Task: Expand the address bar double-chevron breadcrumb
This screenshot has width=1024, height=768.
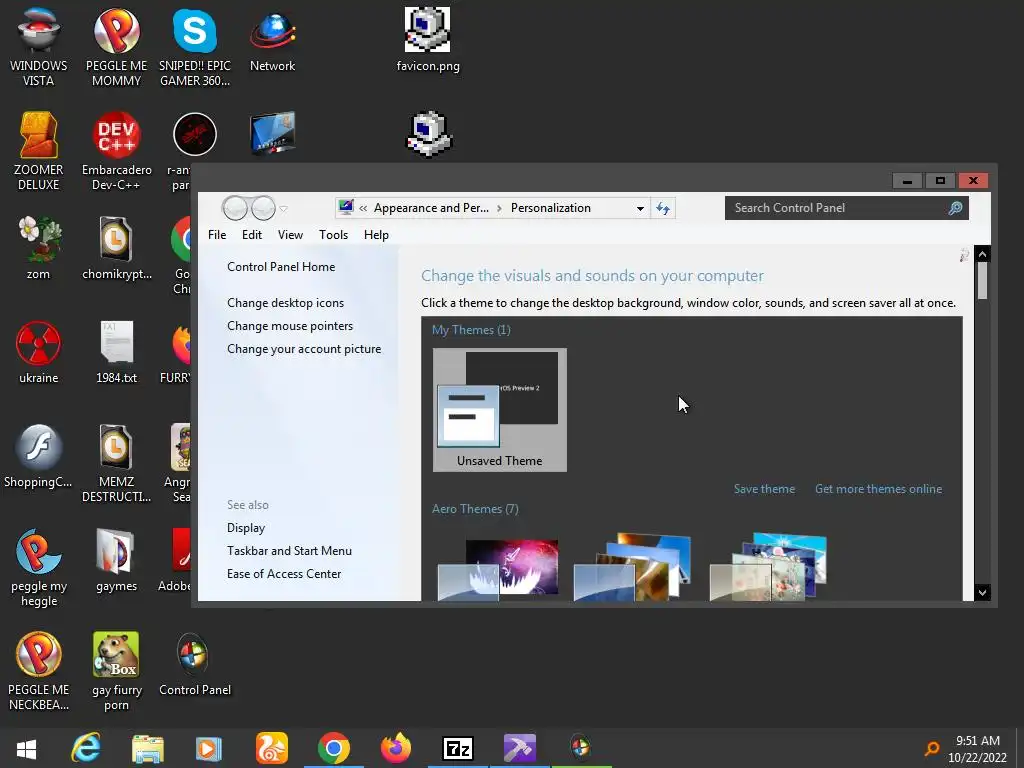Action: (363, 208)
